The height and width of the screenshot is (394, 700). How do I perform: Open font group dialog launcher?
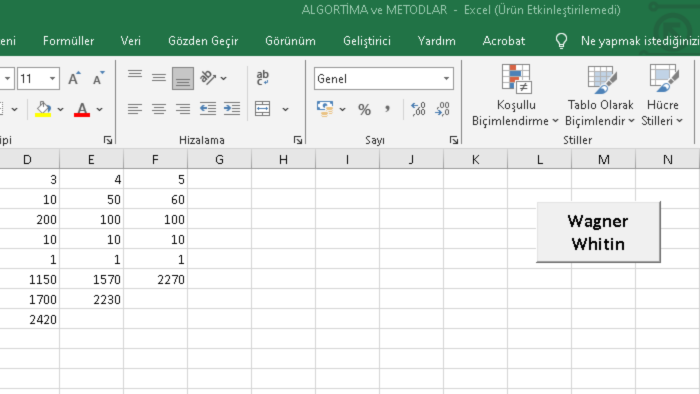click(108, 141)
